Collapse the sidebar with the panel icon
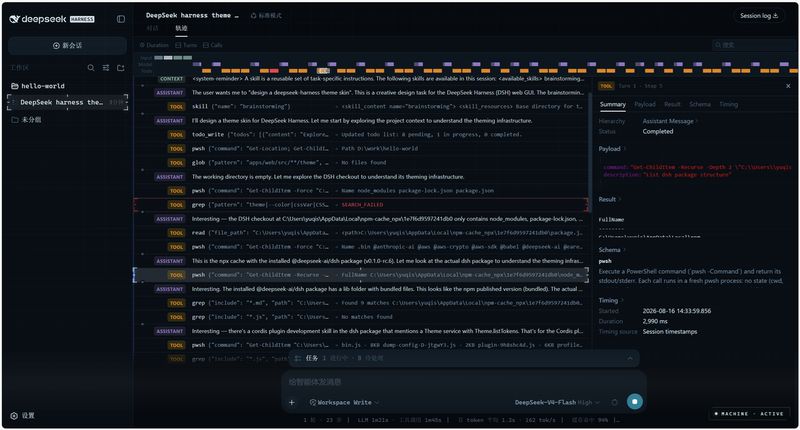 tap(121, 19)
